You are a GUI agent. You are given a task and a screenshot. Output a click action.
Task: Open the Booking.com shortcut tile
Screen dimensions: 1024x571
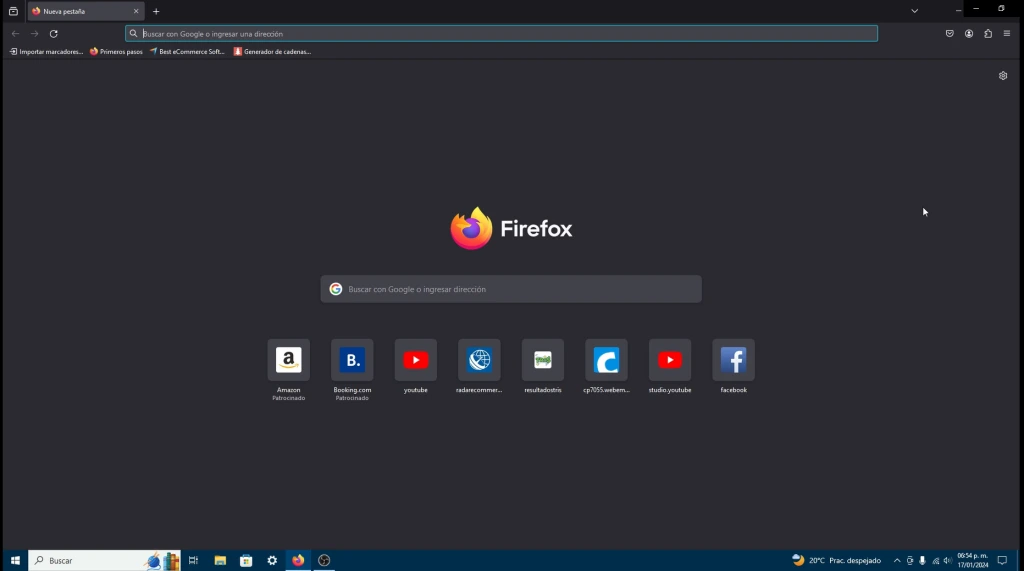tap(352, 360)
